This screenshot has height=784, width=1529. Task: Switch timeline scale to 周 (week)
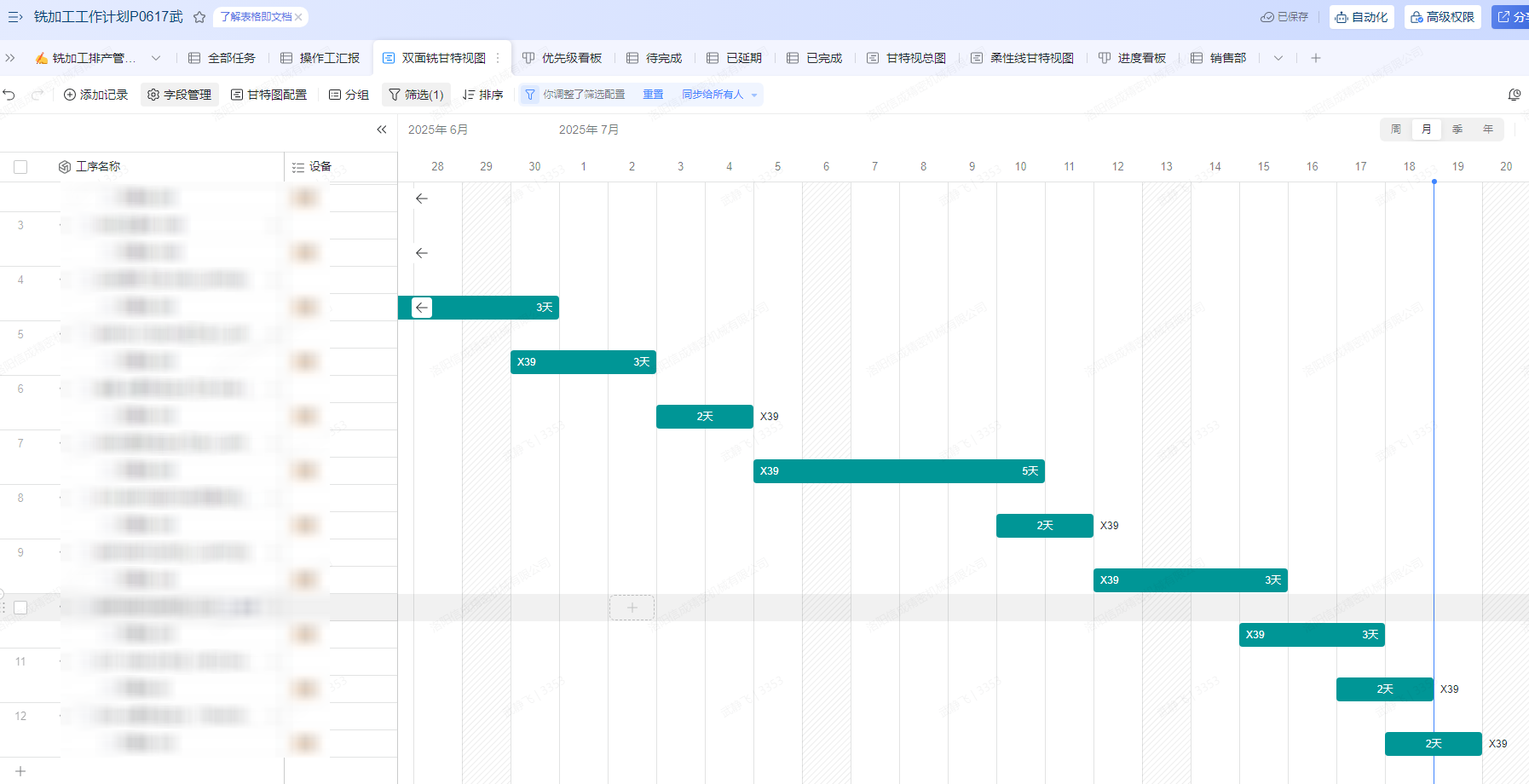point(1396,130)
